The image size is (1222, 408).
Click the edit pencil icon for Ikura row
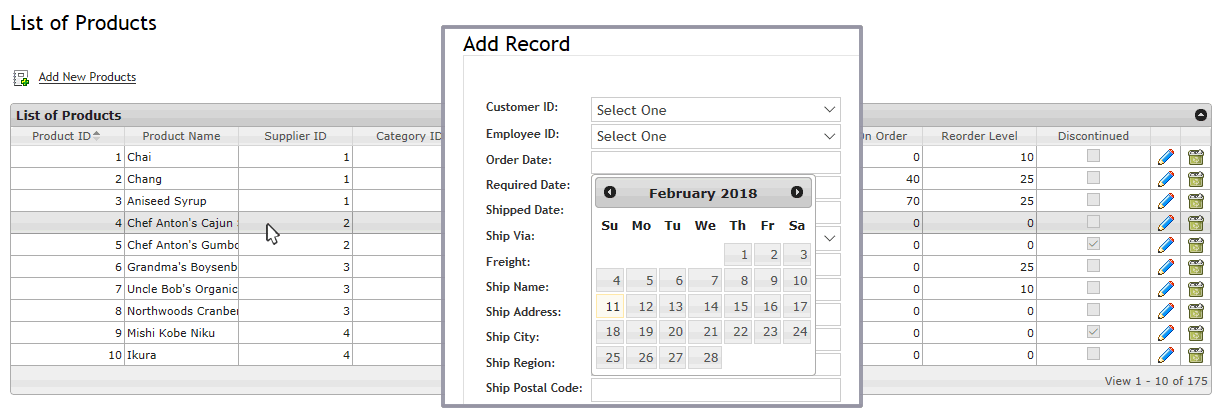click(1165, 355)
